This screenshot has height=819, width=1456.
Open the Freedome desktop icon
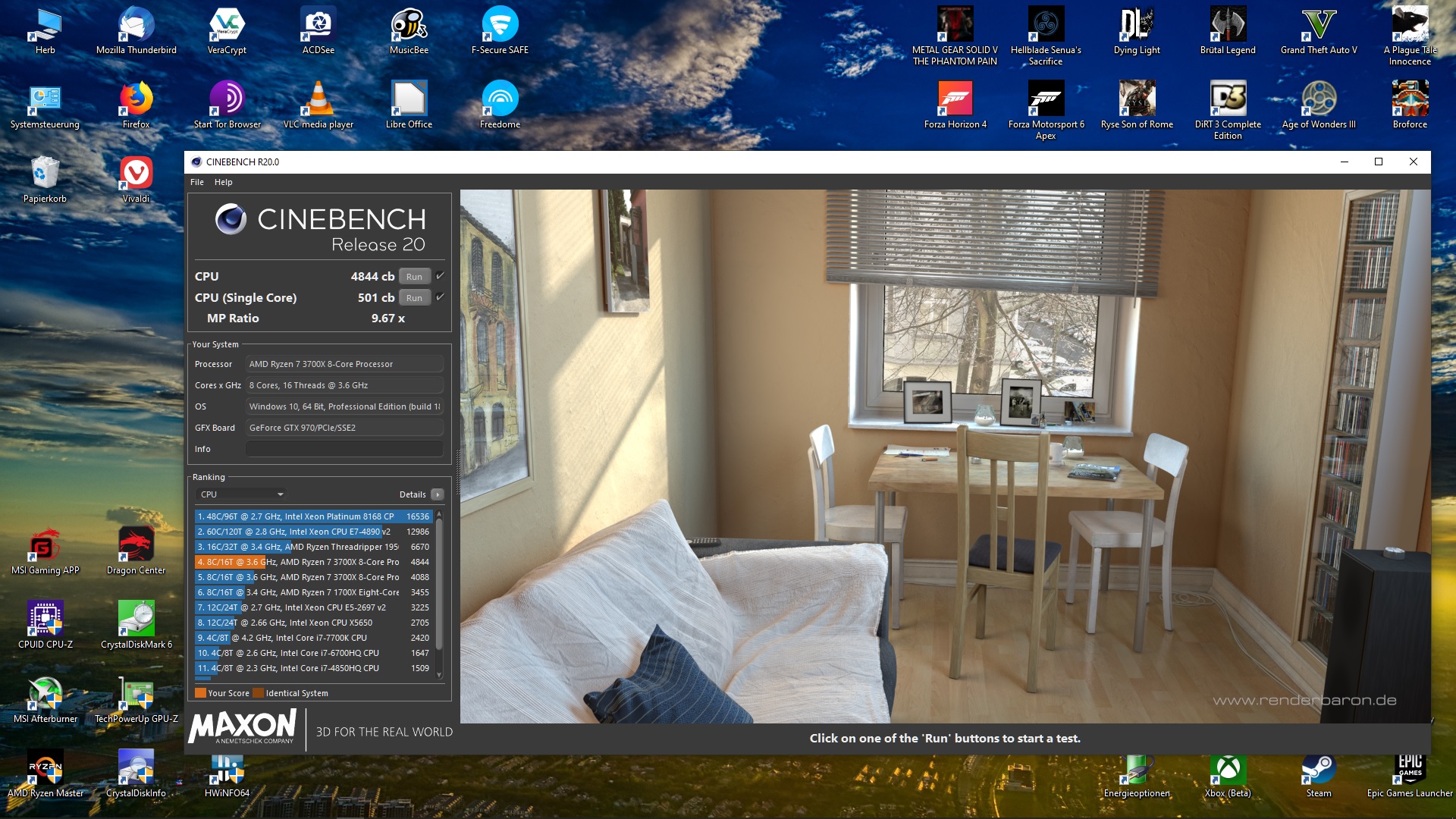pos(500,105)
